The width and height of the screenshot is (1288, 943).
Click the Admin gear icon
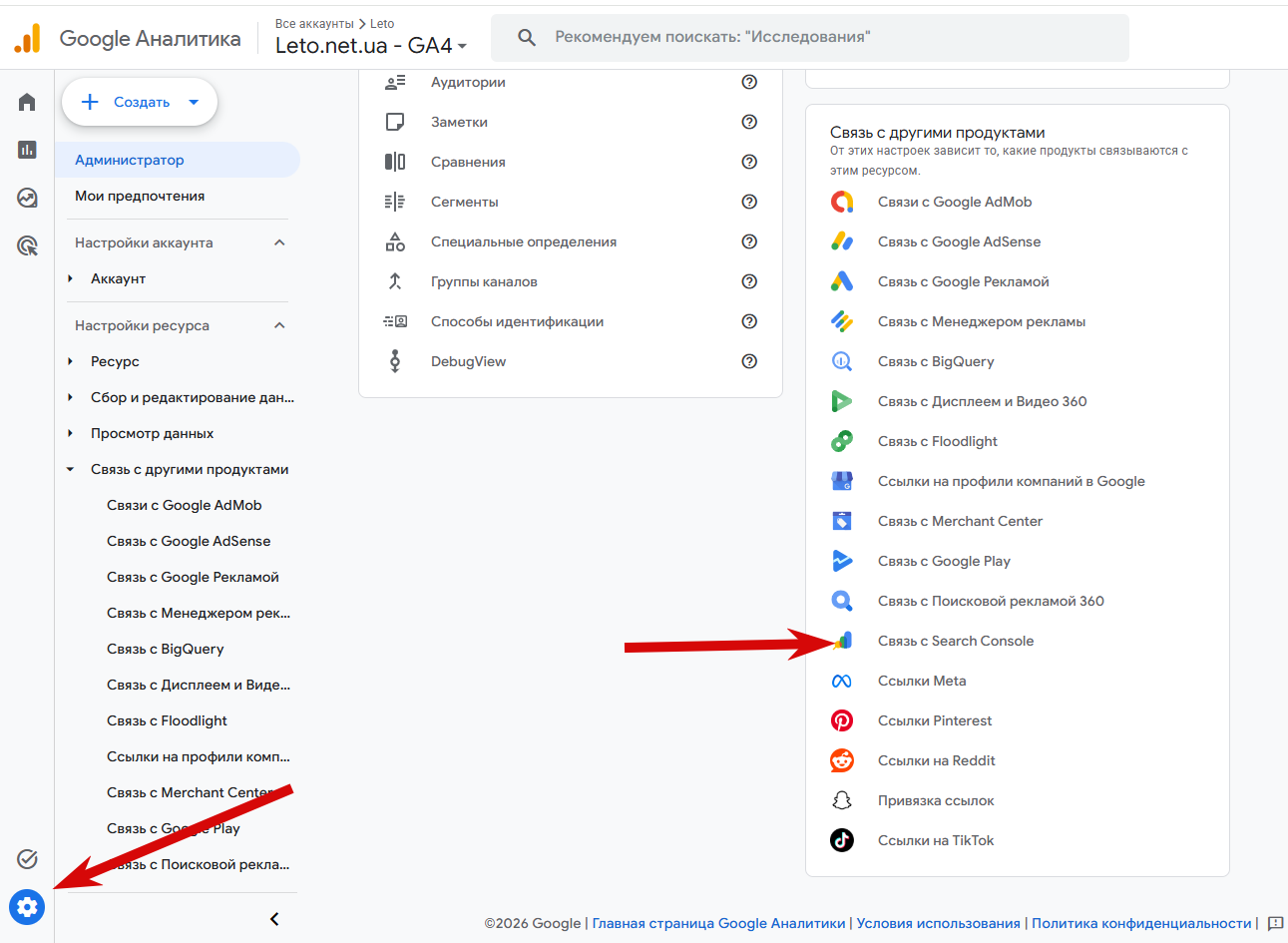tap(27, 907)
